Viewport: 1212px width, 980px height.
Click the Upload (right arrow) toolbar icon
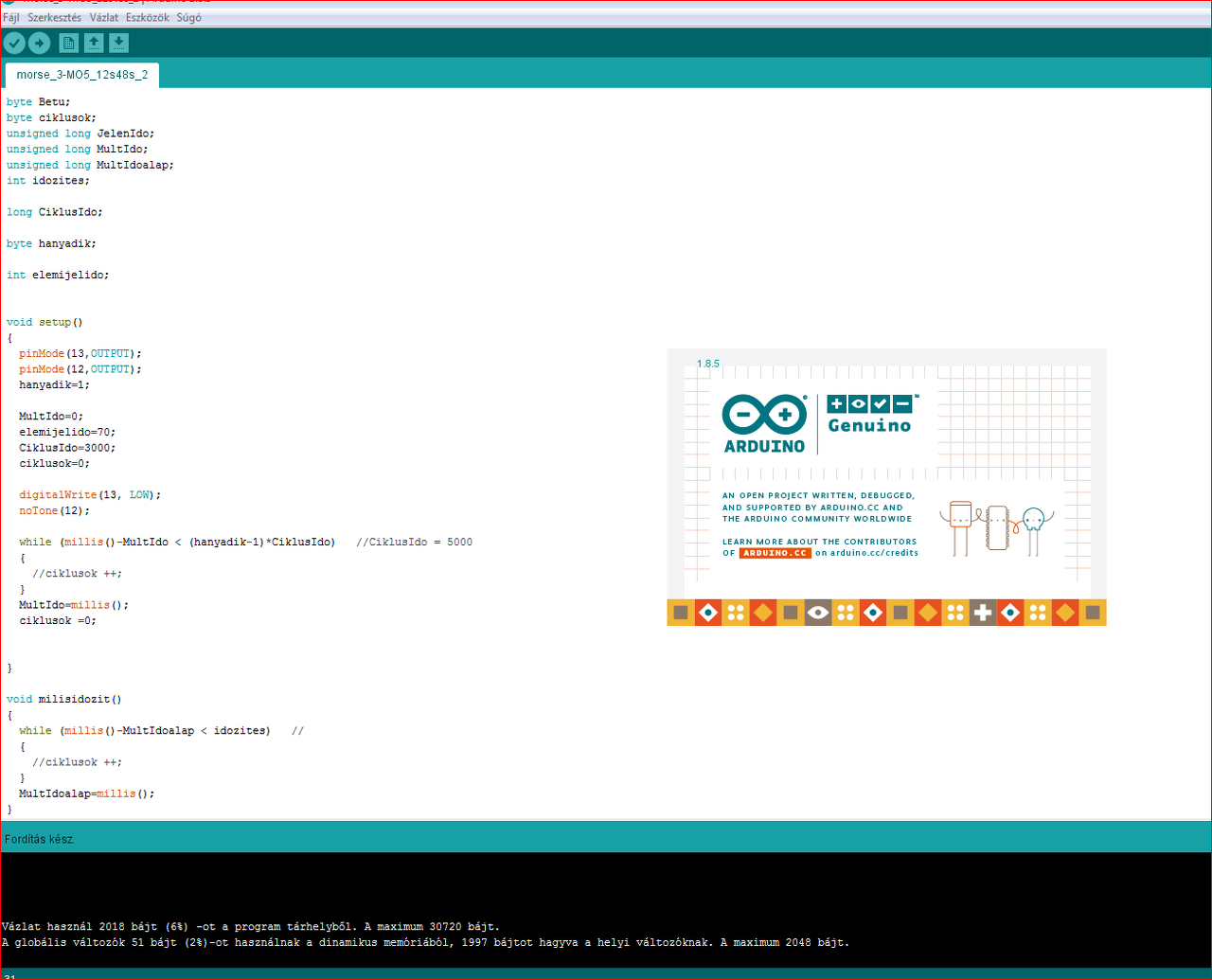pos(39,43)
